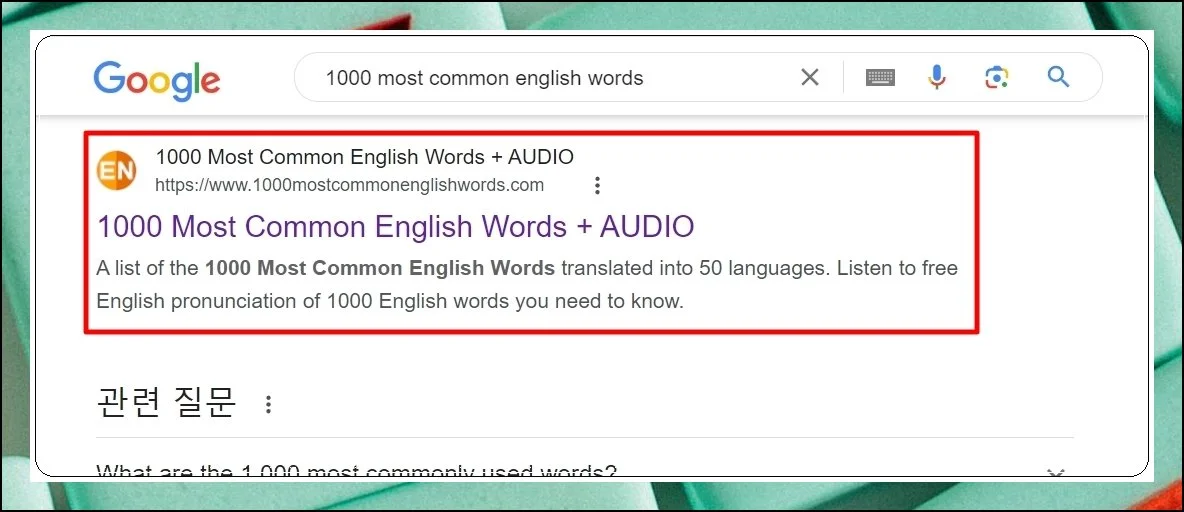
Task: Clear the search query with the X
Action: (810, 77)
